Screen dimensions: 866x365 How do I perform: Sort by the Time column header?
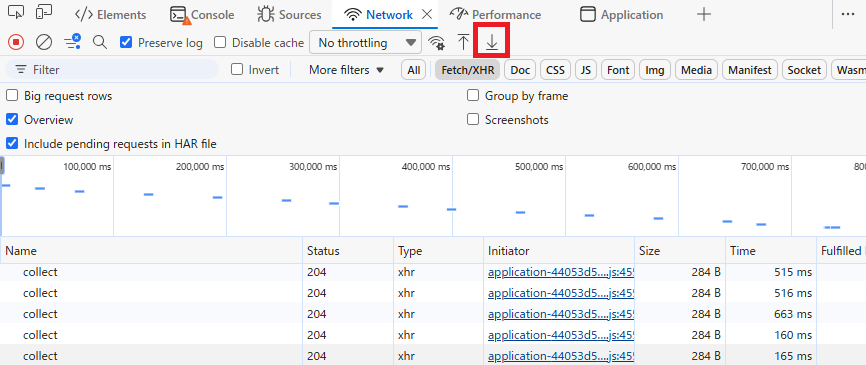tap(771, 251)
